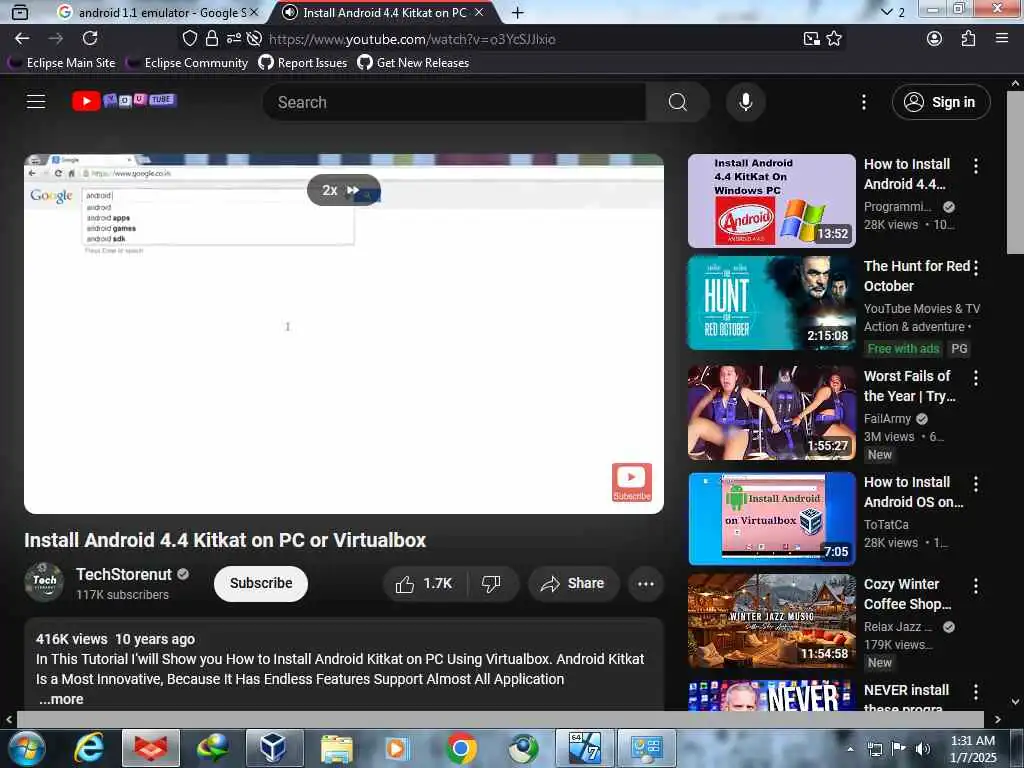
Task: Open Google Chrome from the taskbar
Action: pyautogui.click(x=461, y=748)
